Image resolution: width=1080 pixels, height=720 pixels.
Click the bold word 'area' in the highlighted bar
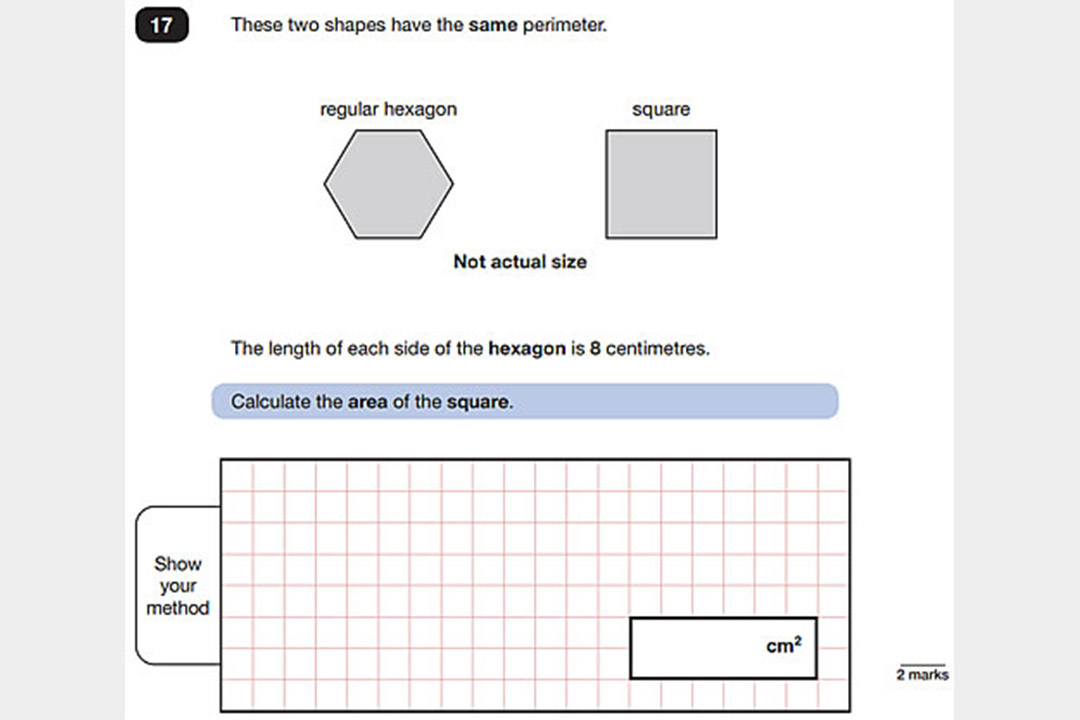366,402
